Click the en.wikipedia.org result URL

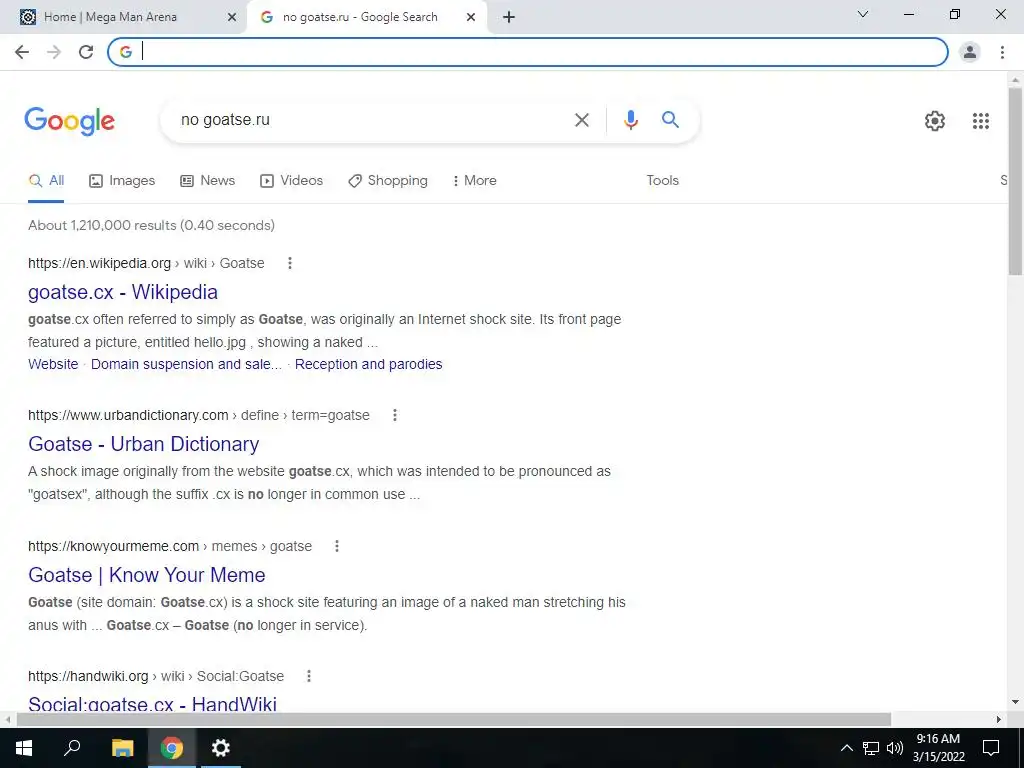[x=146, y=263]
